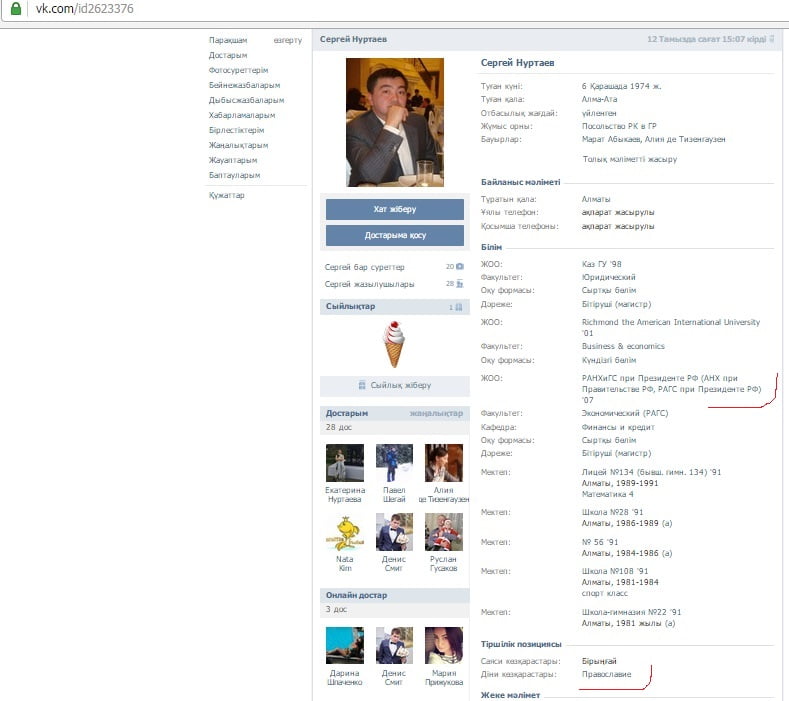
Task: Open Парақшам in the left menu
Action: pyautogui.click(x=228, y=40)
